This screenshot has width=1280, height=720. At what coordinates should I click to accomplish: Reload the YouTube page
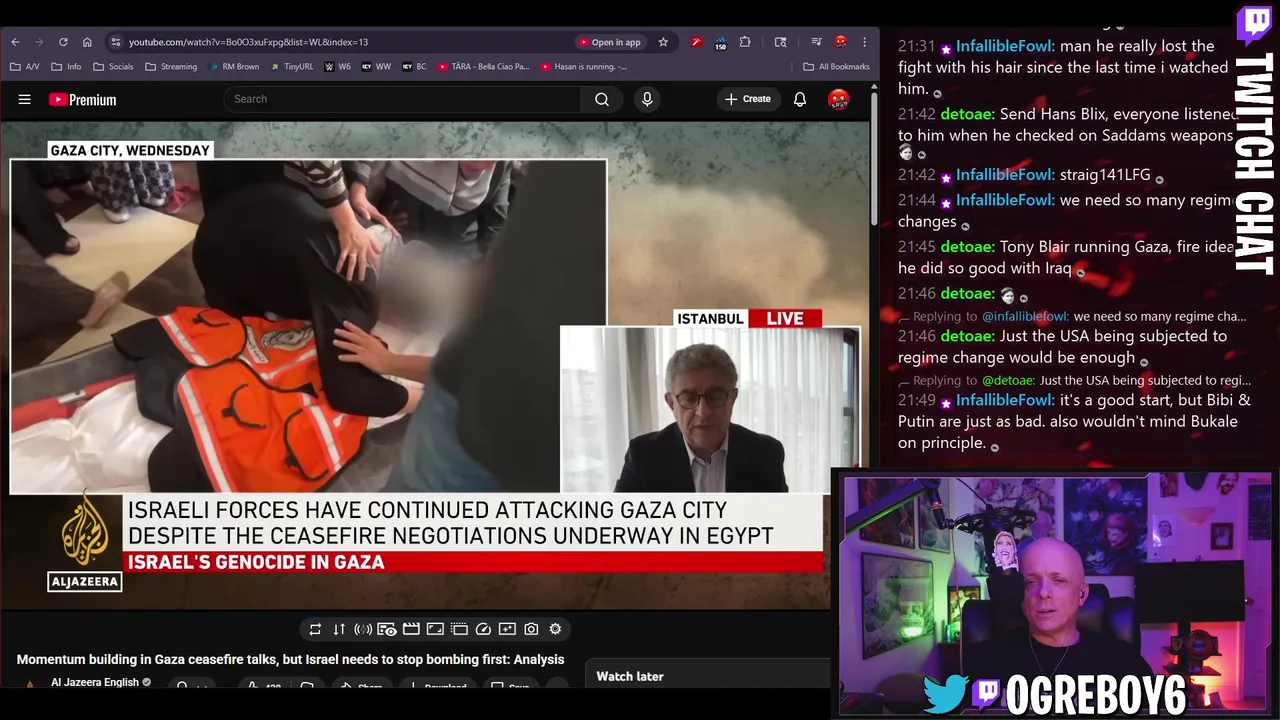click(x=63, y=42)
